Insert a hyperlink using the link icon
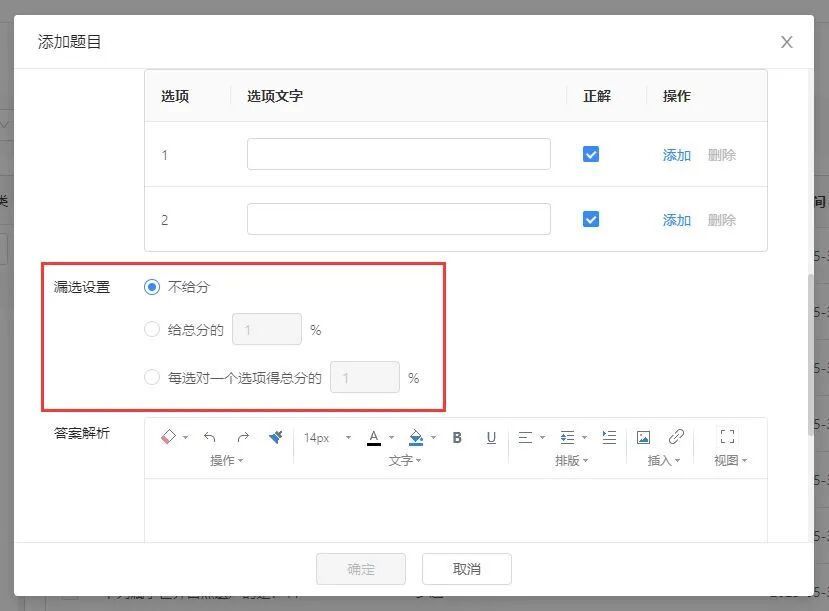829x611 pixels. [x=675, y=436]
